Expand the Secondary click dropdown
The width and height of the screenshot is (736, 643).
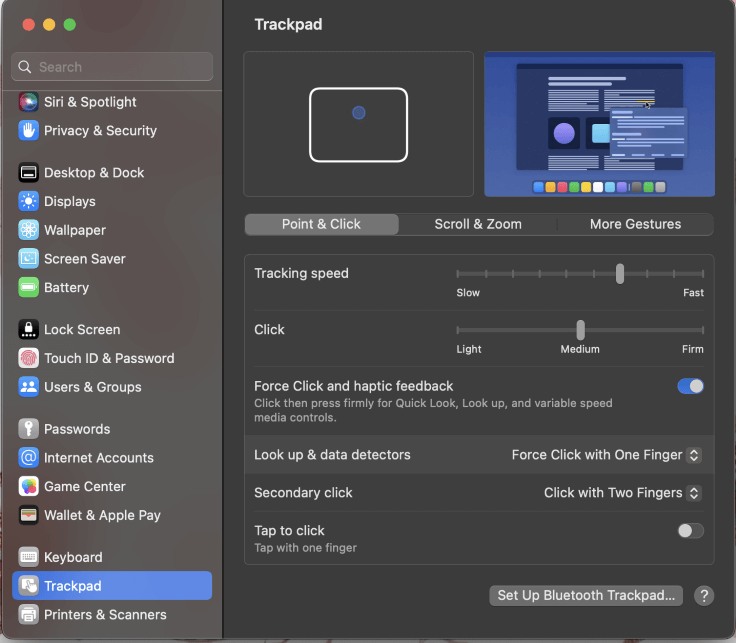622,493
